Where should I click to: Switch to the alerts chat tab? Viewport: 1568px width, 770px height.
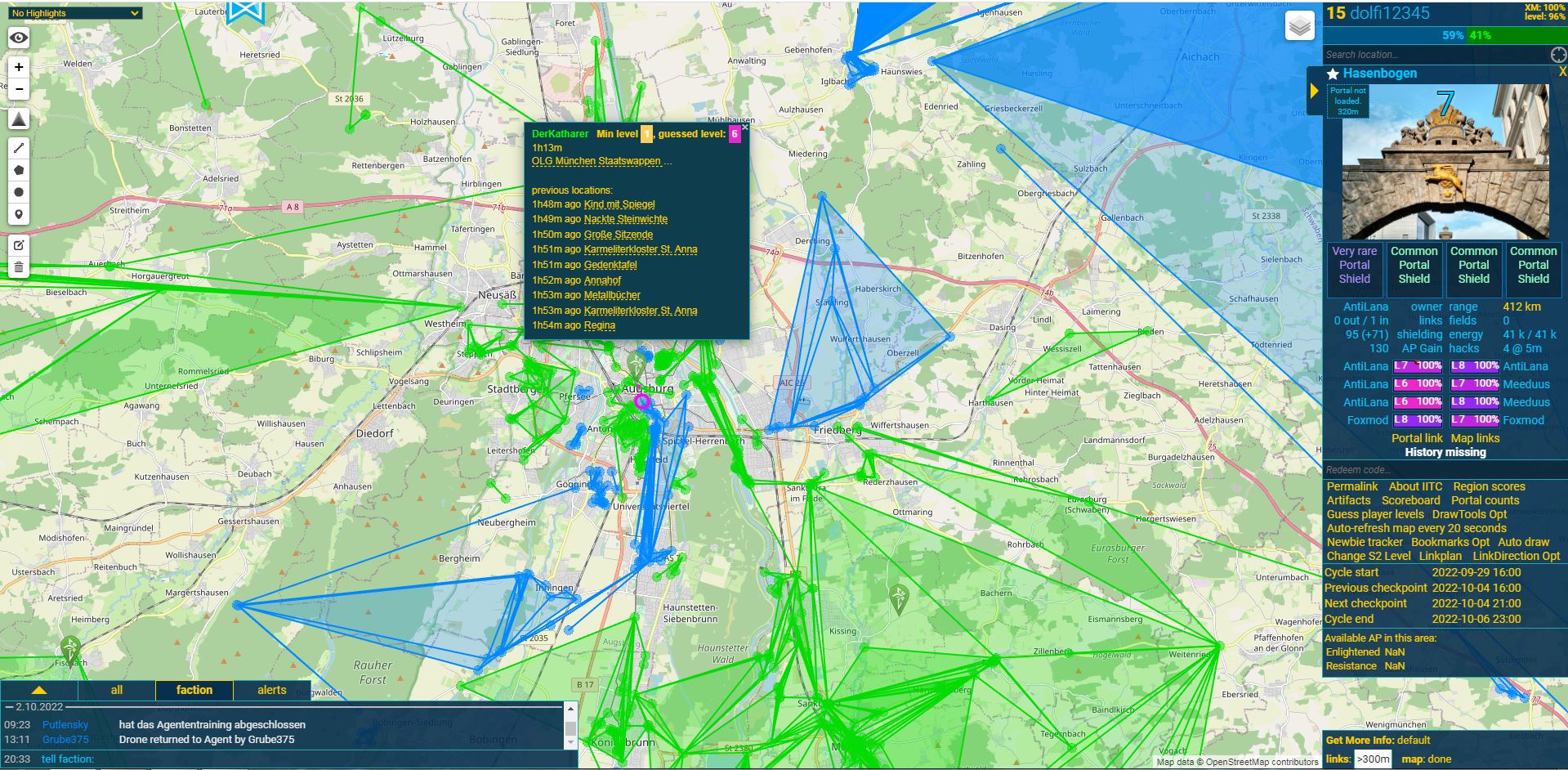(x=271, y=690)
